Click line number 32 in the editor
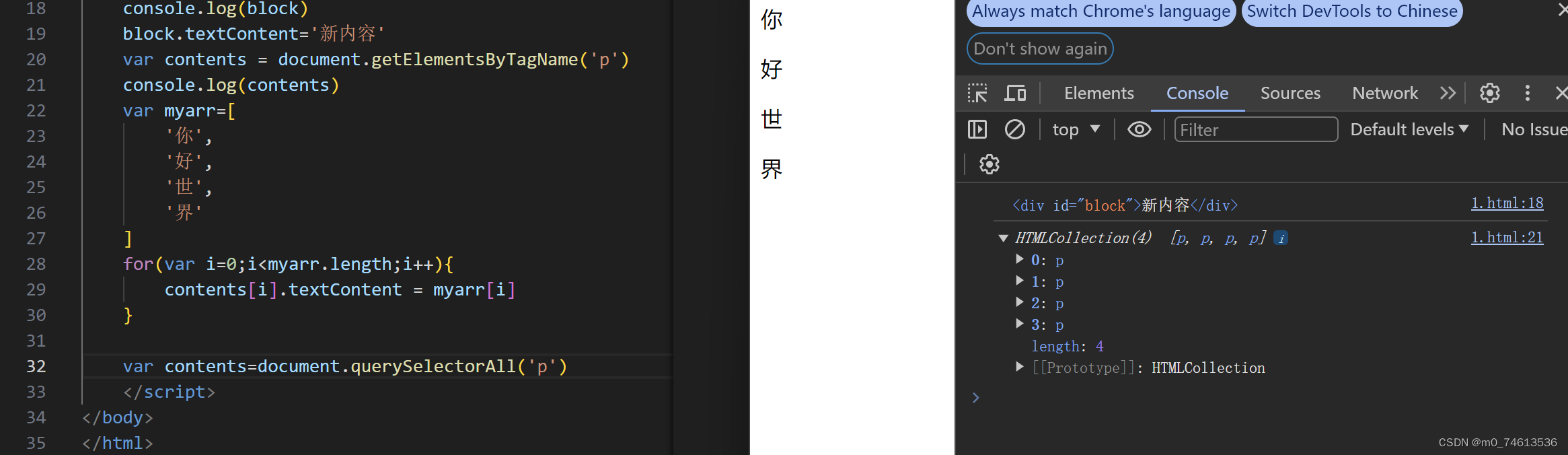1568x455 pixels. coord(36,366)
